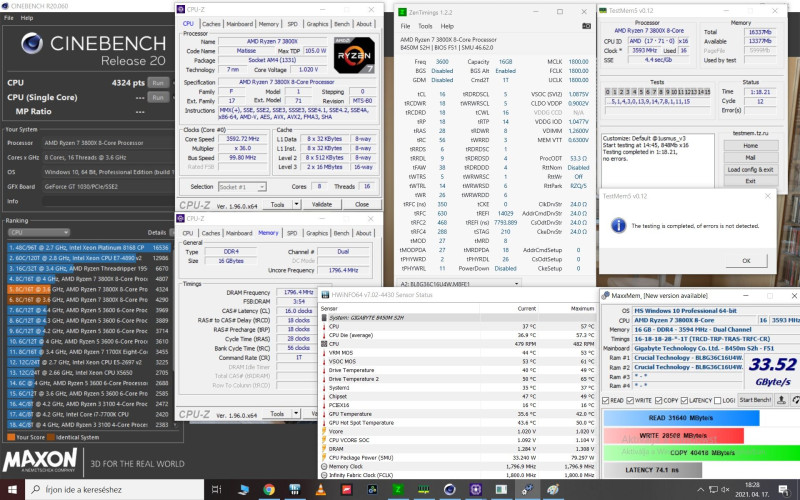Click the Cinebench logo sphere
The image size is (800, 500).
tap(32, 43)
